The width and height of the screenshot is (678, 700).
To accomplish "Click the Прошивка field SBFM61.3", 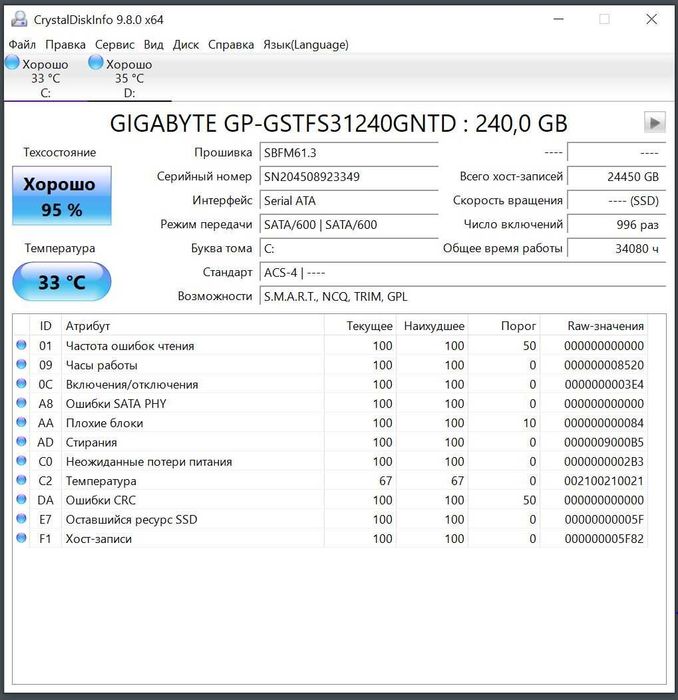I will pos(349,153).
